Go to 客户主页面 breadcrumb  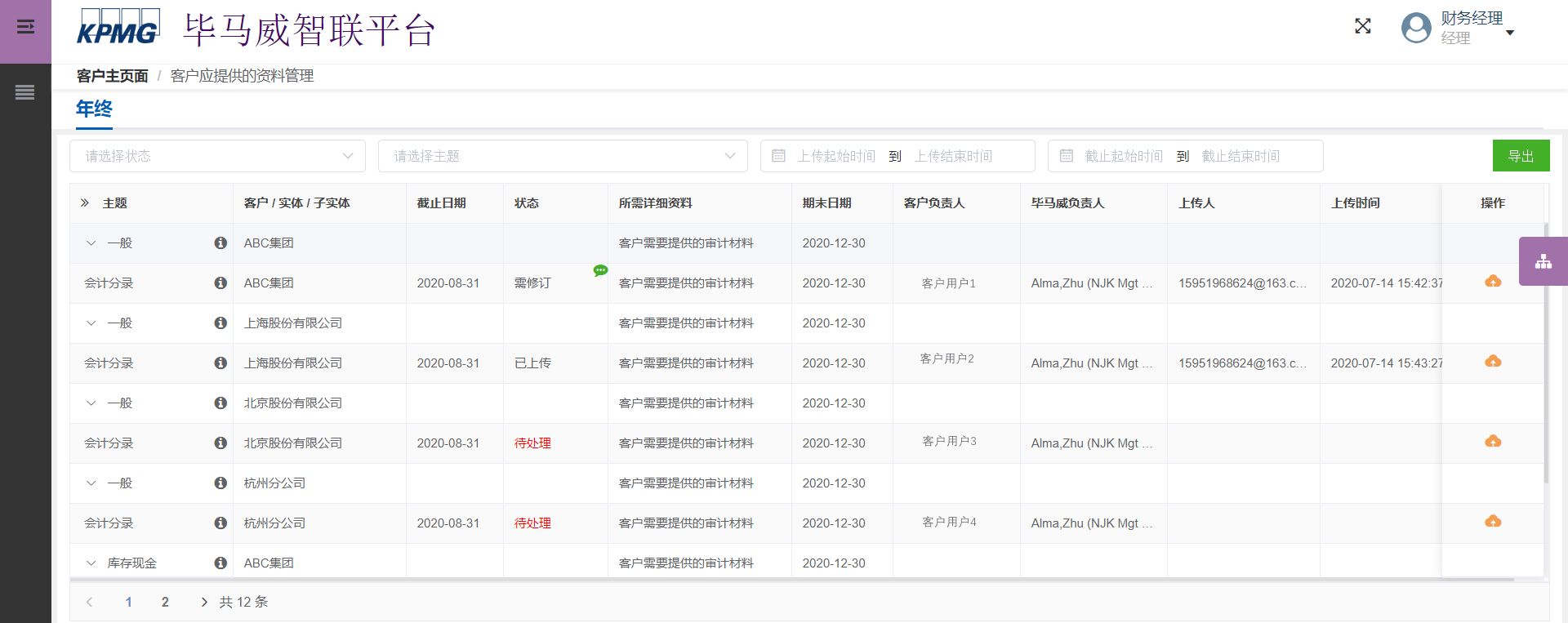point(112,76)
